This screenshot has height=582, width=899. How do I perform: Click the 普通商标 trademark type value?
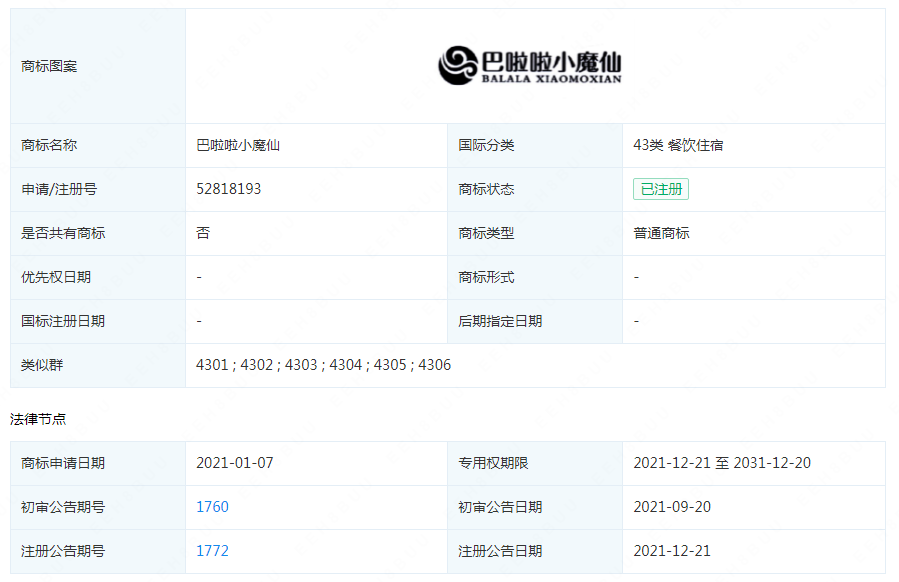(661, 233)
